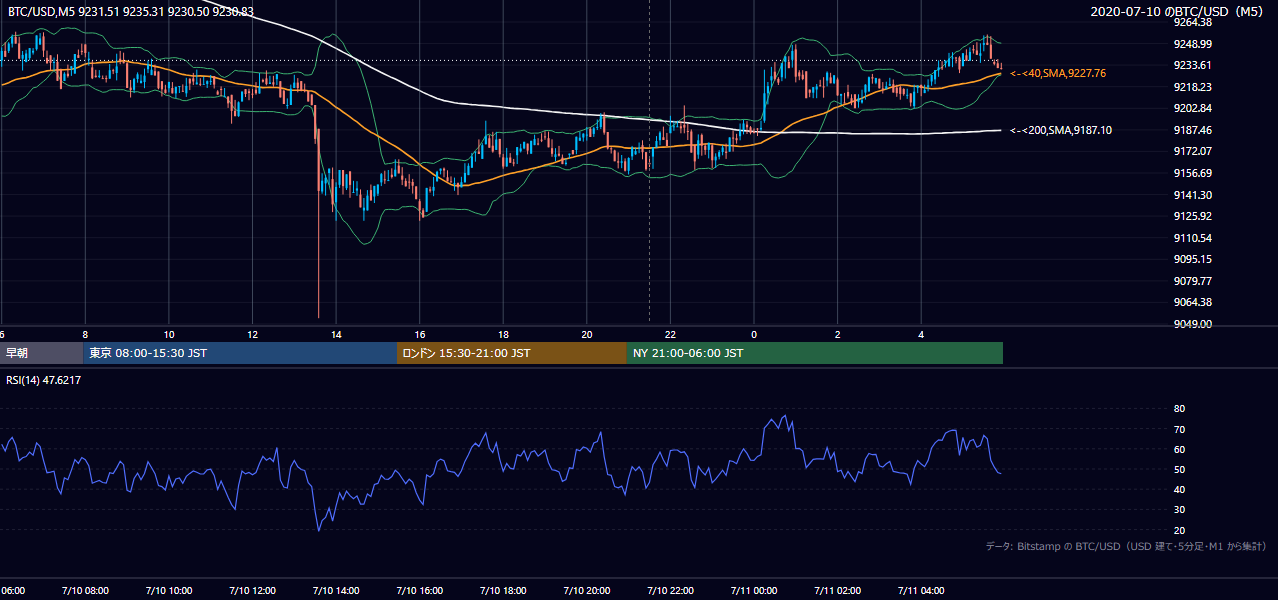This screenshot has height=600, width=1278.
Task: Click hour label 22 under price chart
Action: [x=671, y=334]
